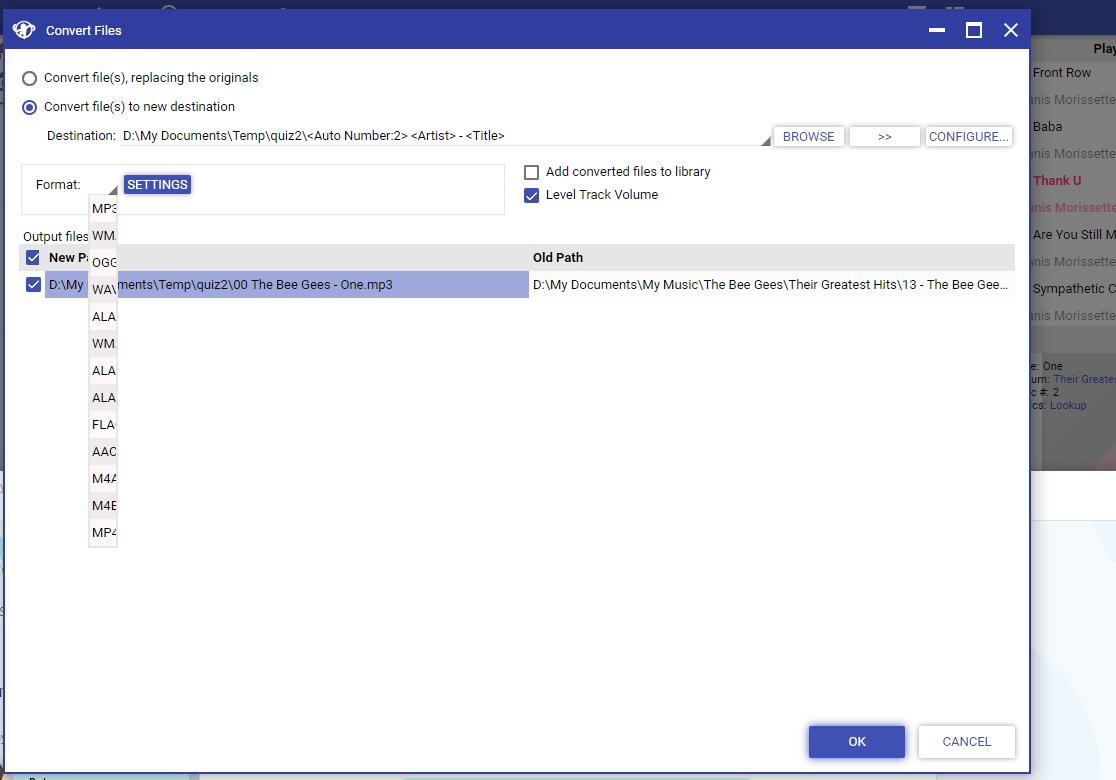Collapse the Format dropdown arrow
Image resolution: width=1116 pixels, height=780 pixels.
(112, 189)
